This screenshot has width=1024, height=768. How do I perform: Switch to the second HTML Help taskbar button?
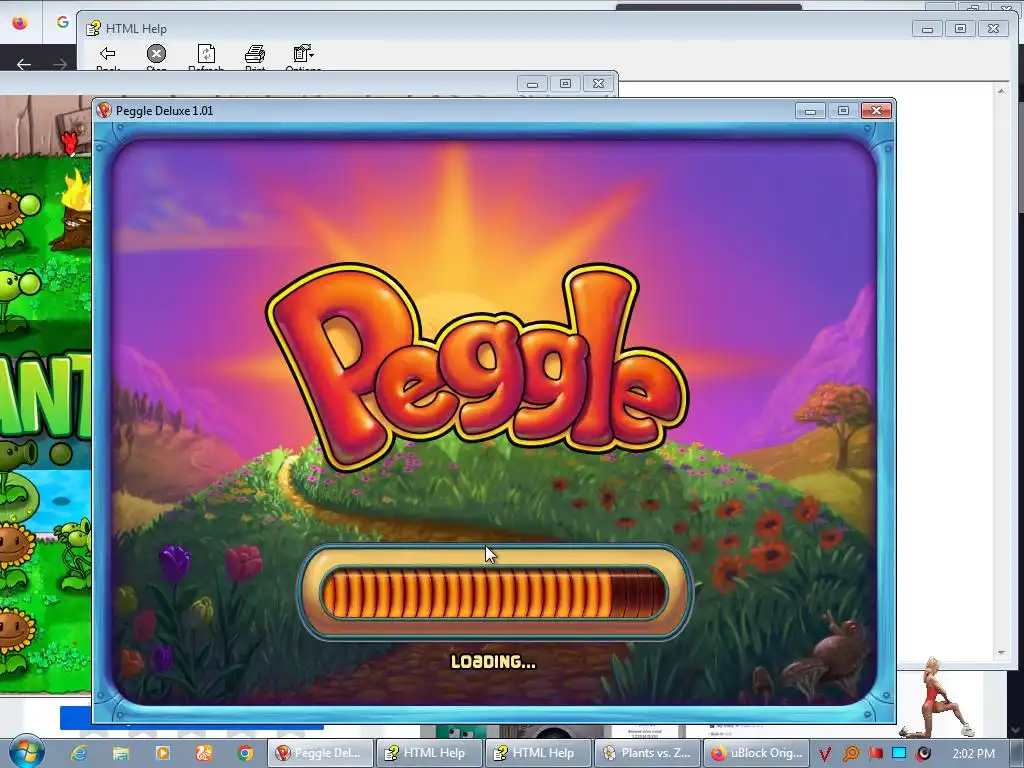coord(538,753)
